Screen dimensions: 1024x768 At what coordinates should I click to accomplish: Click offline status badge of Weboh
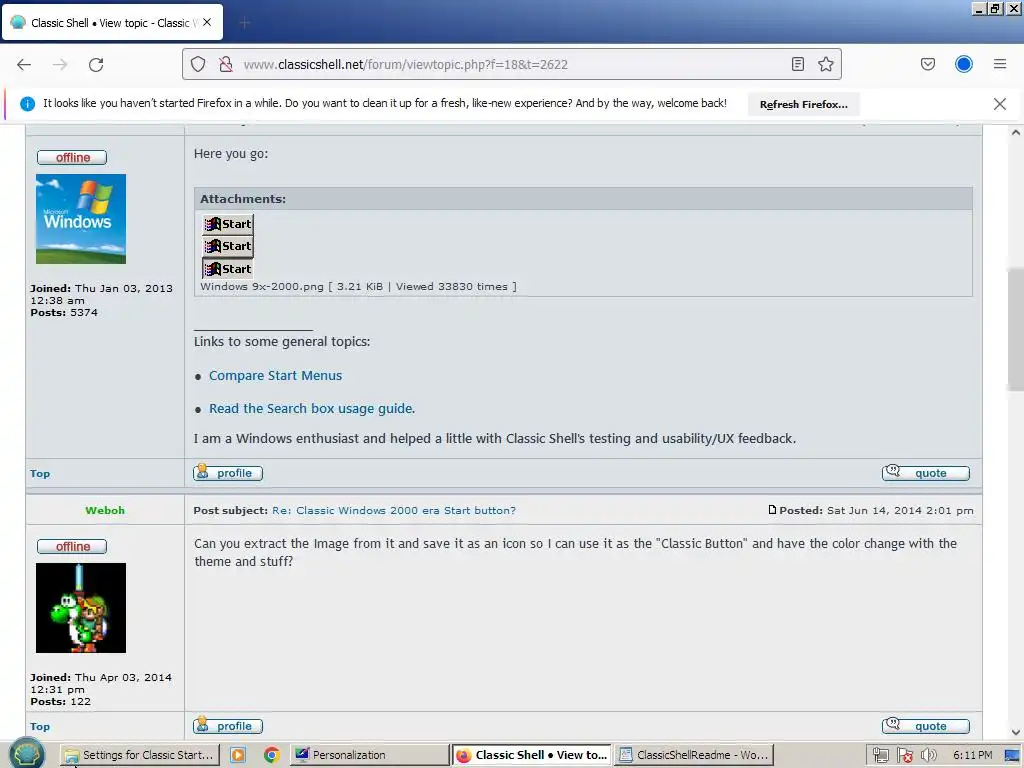pyautogui.click(x=72, y=546)
